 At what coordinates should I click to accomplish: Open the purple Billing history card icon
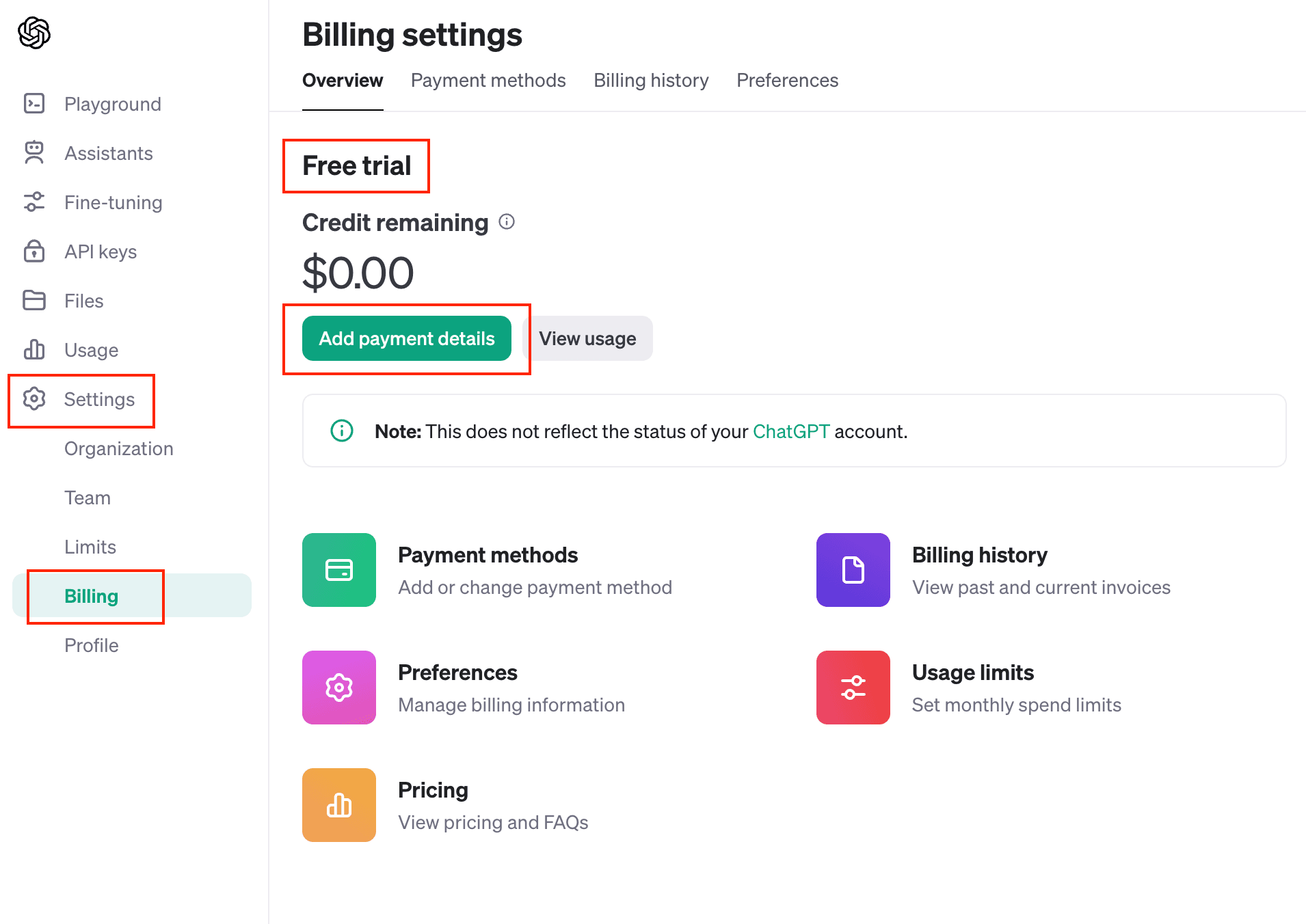pyautogui.click(x=853, y=570)
